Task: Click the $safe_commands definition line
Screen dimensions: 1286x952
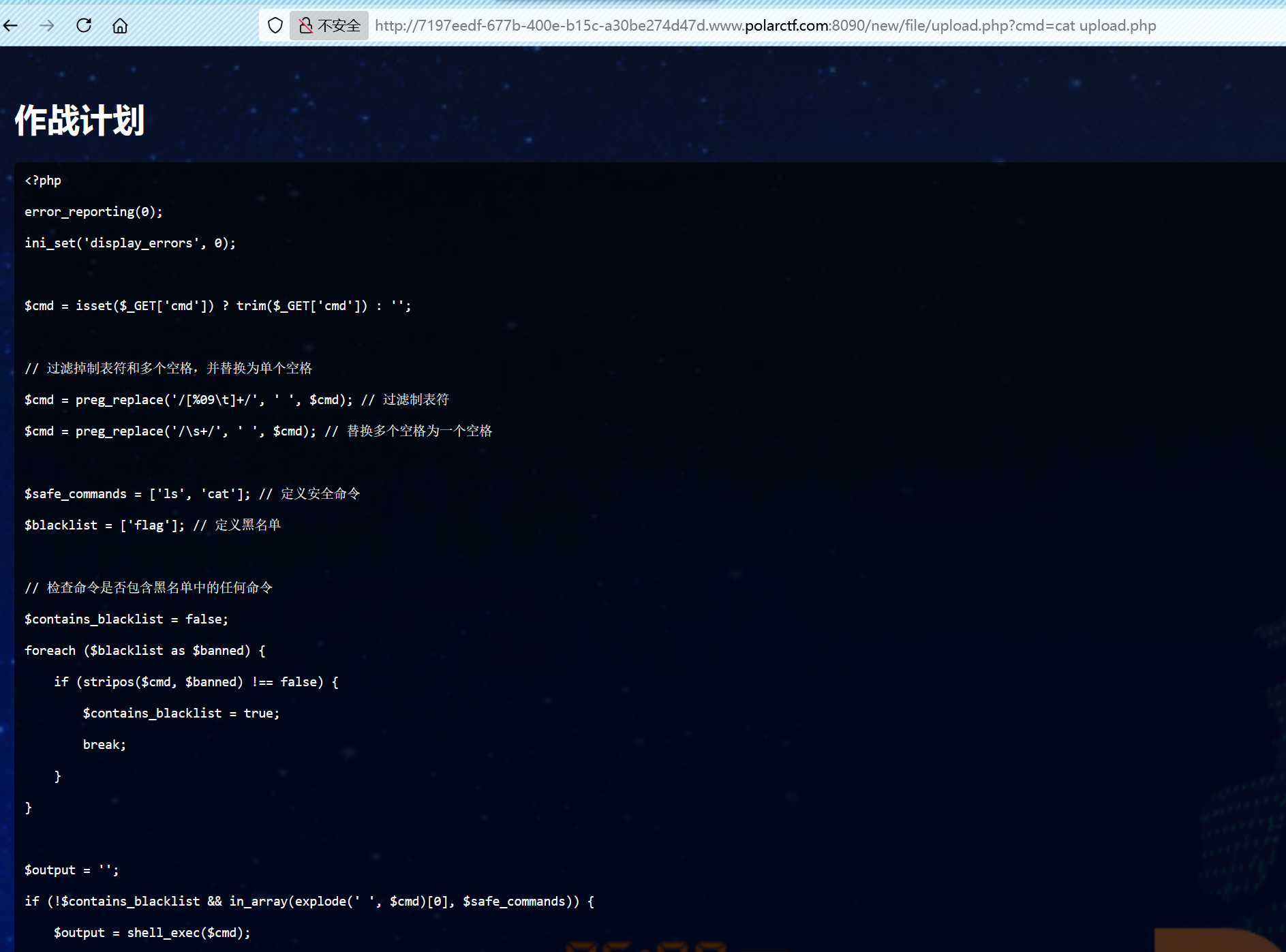Action: point(192,494)
